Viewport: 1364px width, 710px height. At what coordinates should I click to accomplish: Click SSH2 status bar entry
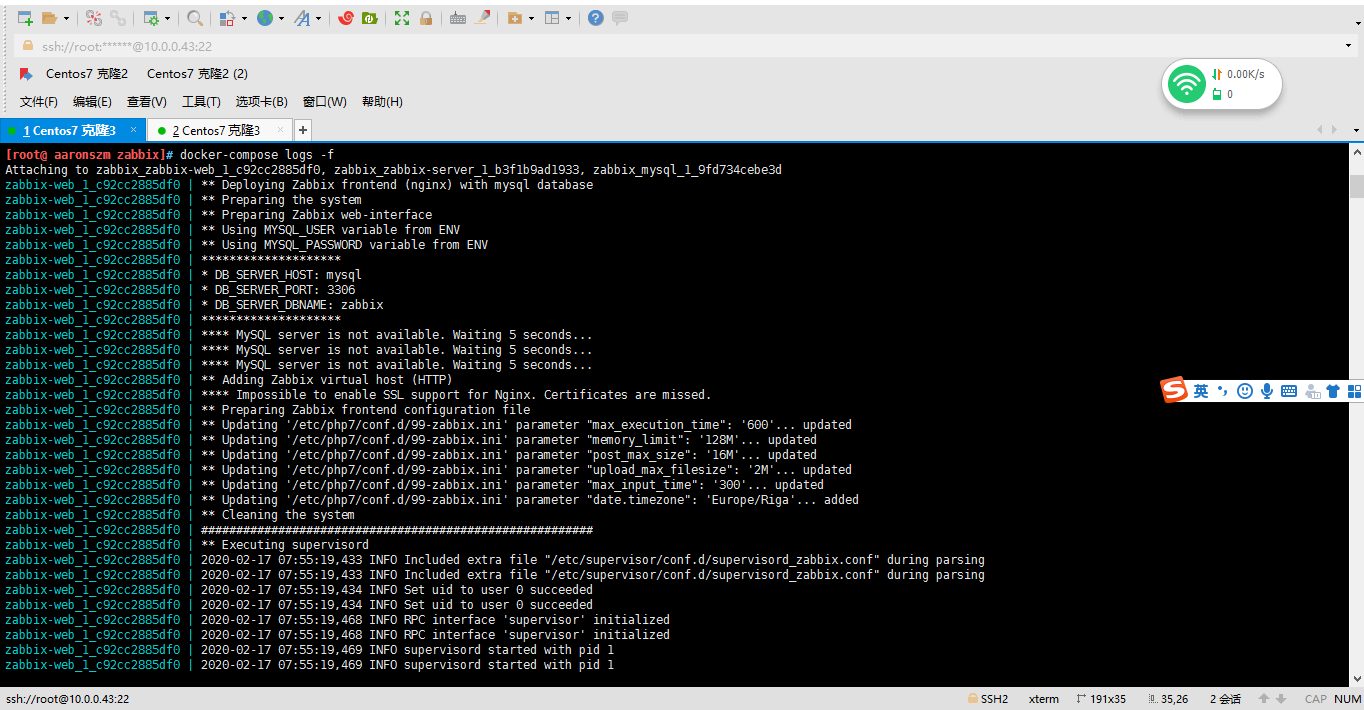tap(988, 699)
